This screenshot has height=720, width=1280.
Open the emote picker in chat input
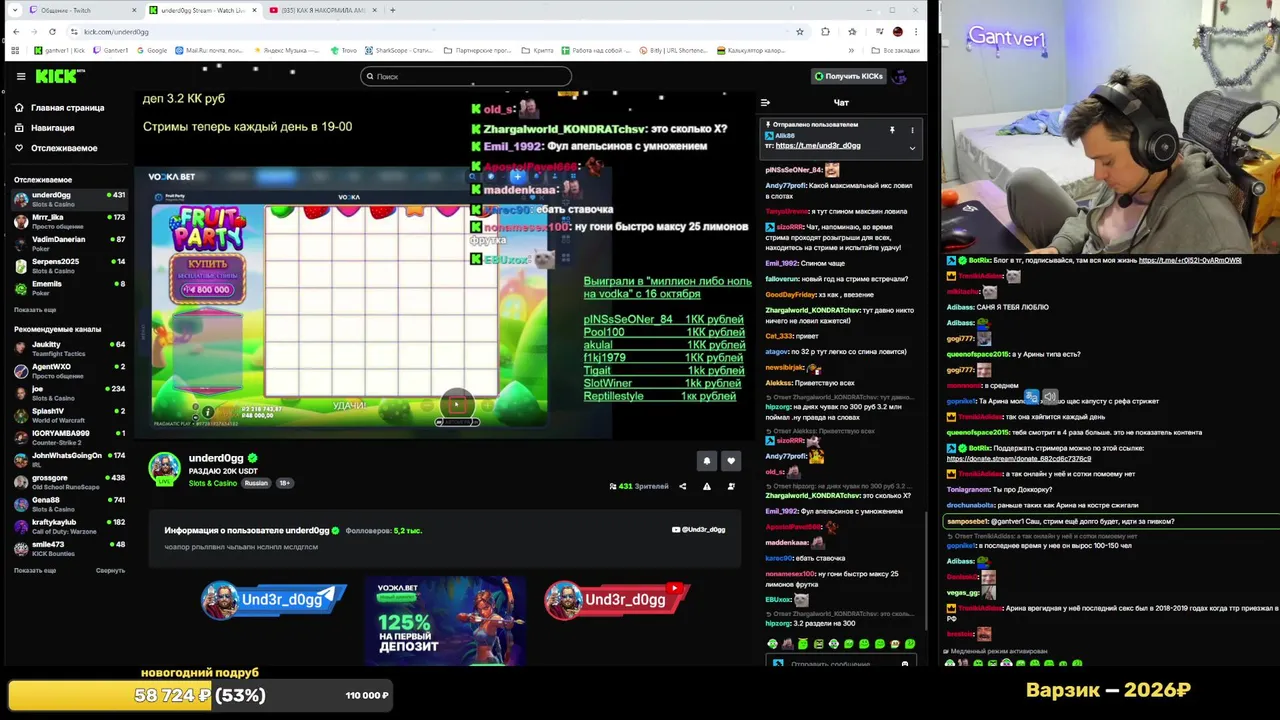[905, 664]
